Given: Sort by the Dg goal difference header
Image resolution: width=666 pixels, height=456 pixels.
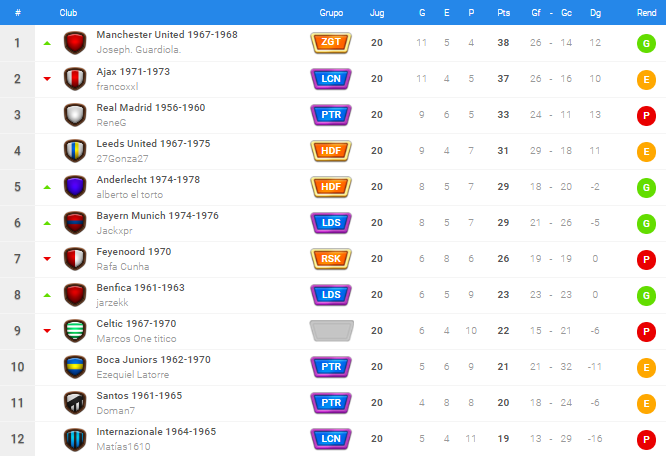Looking at the screenshot, I should tap(595, 13).
